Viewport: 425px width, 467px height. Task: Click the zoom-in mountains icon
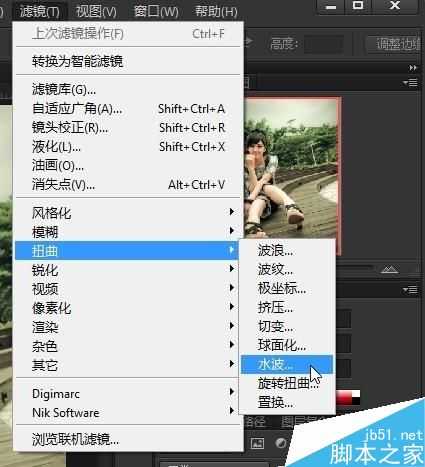point(390,269)
